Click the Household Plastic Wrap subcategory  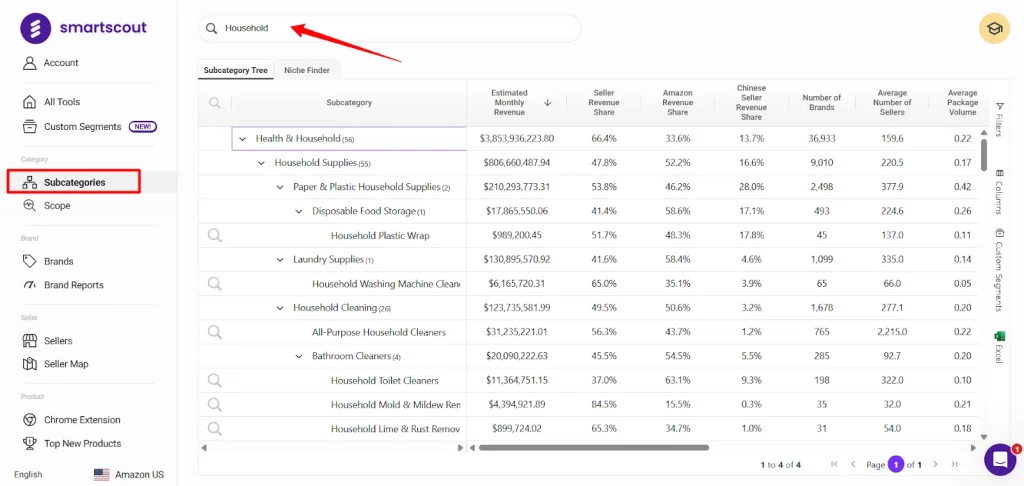pyautogui.click(x=380, y=235)
